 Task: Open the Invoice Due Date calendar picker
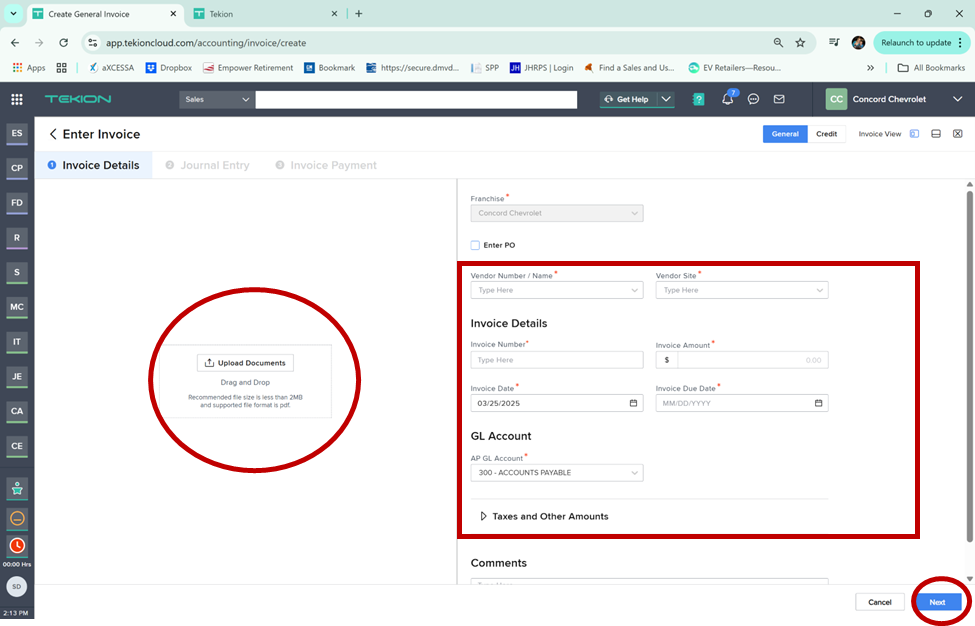(x=818, y=403)
